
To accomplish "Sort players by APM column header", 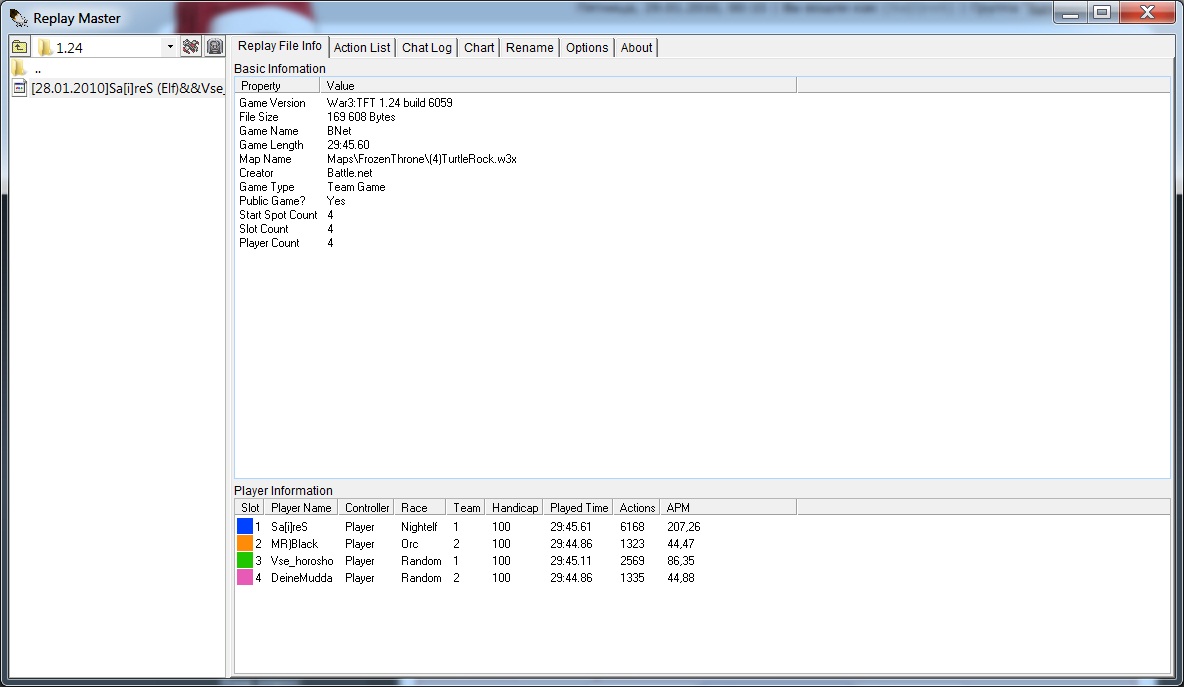I will 678,508.
